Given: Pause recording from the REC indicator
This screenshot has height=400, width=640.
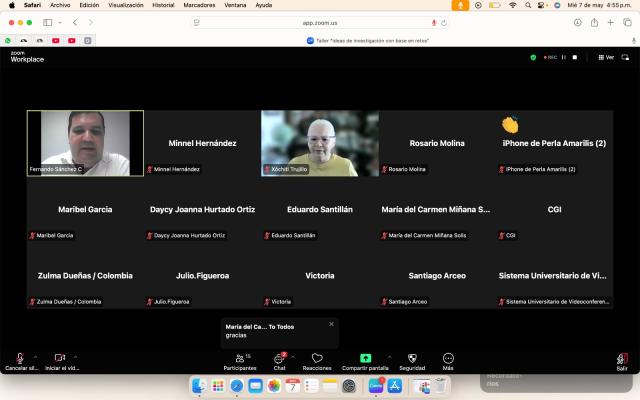Looking at the screenshot, I should (x=563, y=57).
